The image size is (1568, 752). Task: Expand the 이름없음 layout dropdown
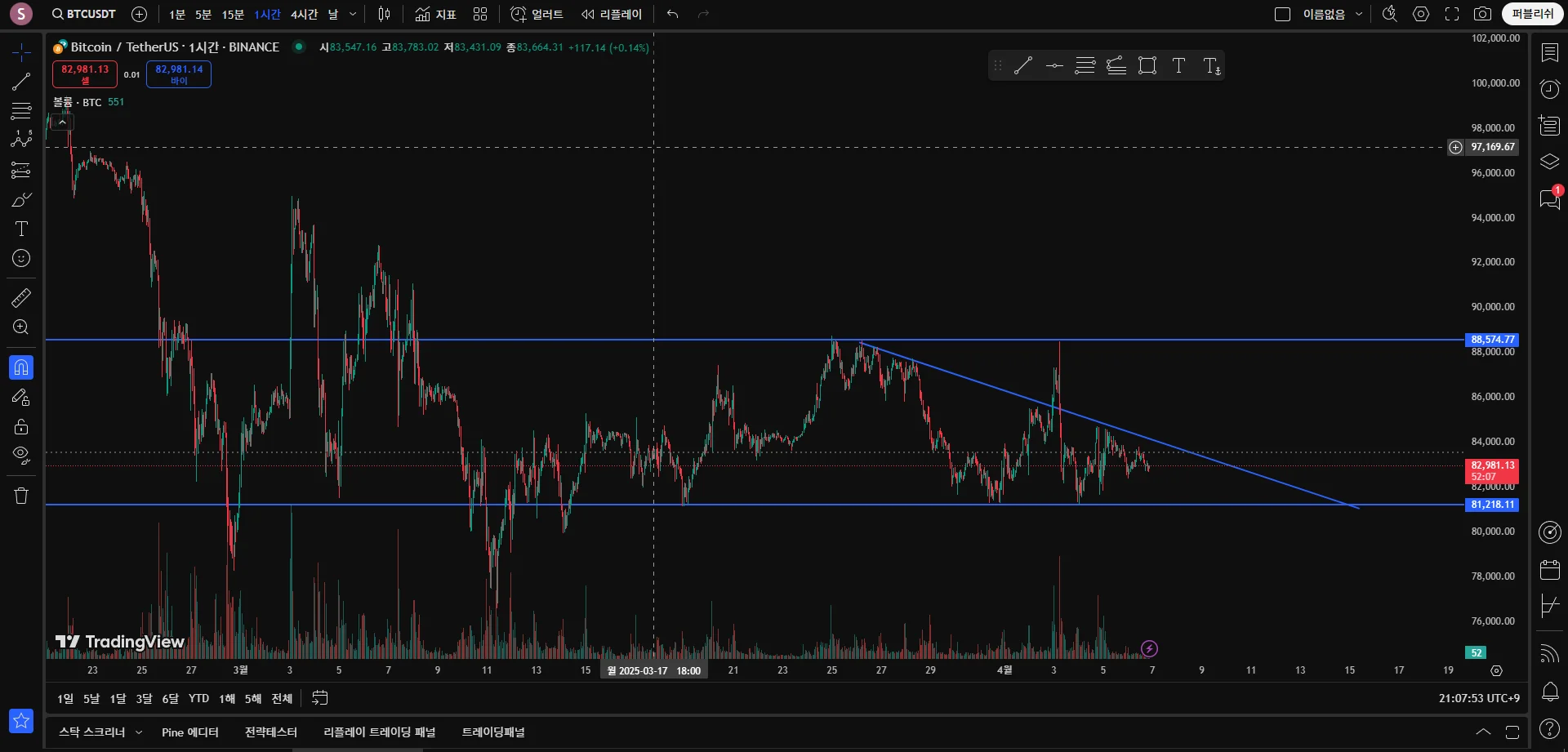click(x=1333, y=14)
